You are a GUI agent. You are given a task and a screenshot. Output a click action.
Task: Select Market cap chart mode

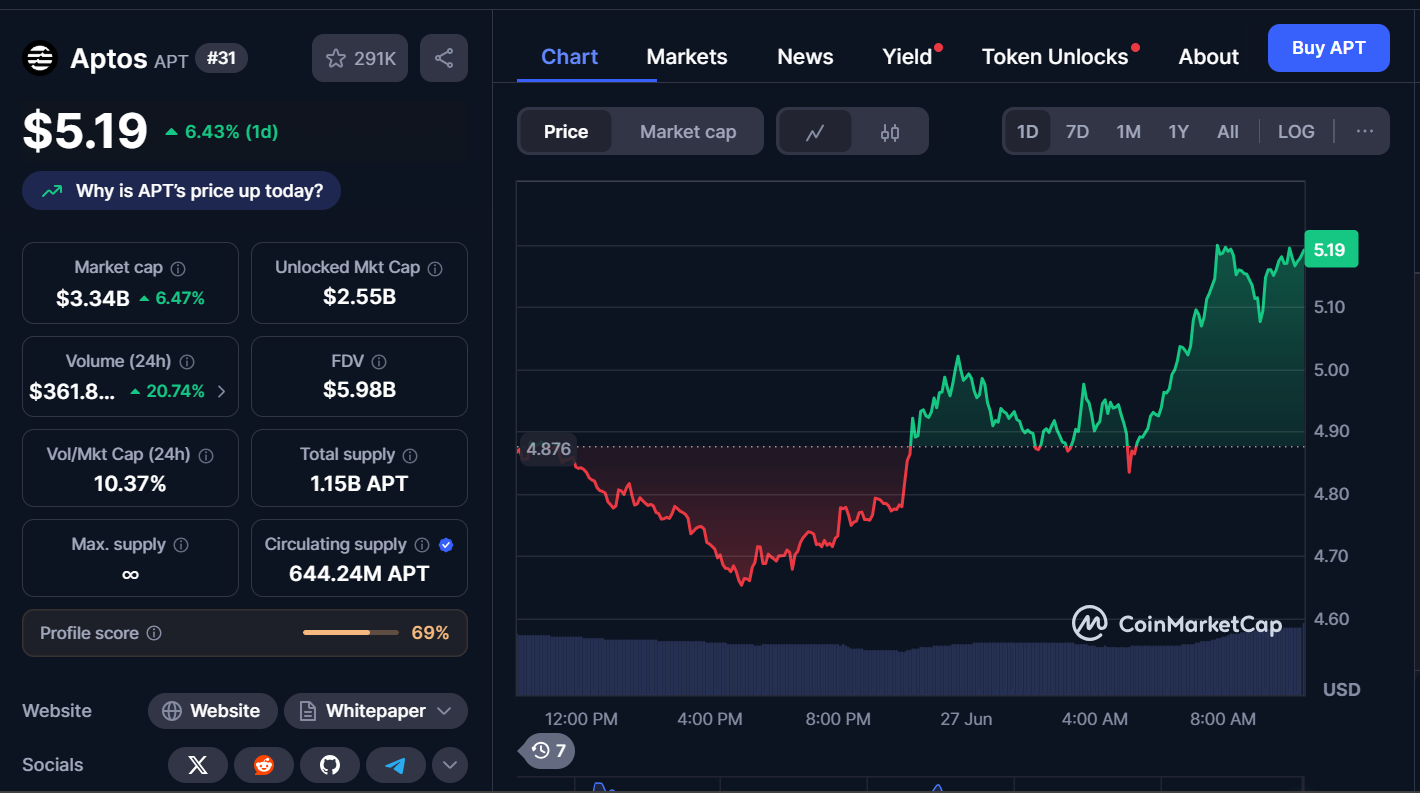[x=688, y=132]
